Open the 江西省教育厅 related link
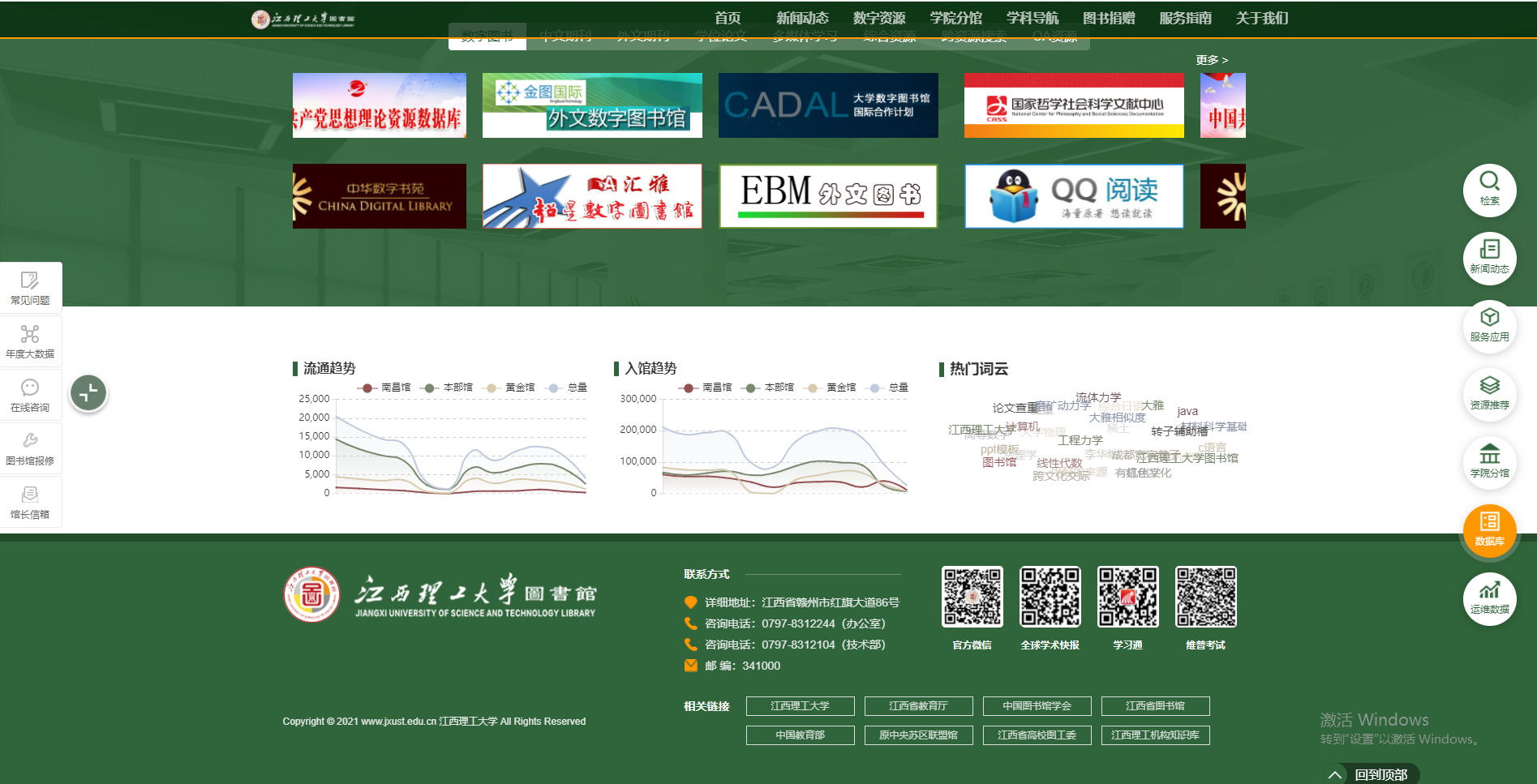Image resolution: width=1537 pixels, height=784 pixels. coord(918,706)
